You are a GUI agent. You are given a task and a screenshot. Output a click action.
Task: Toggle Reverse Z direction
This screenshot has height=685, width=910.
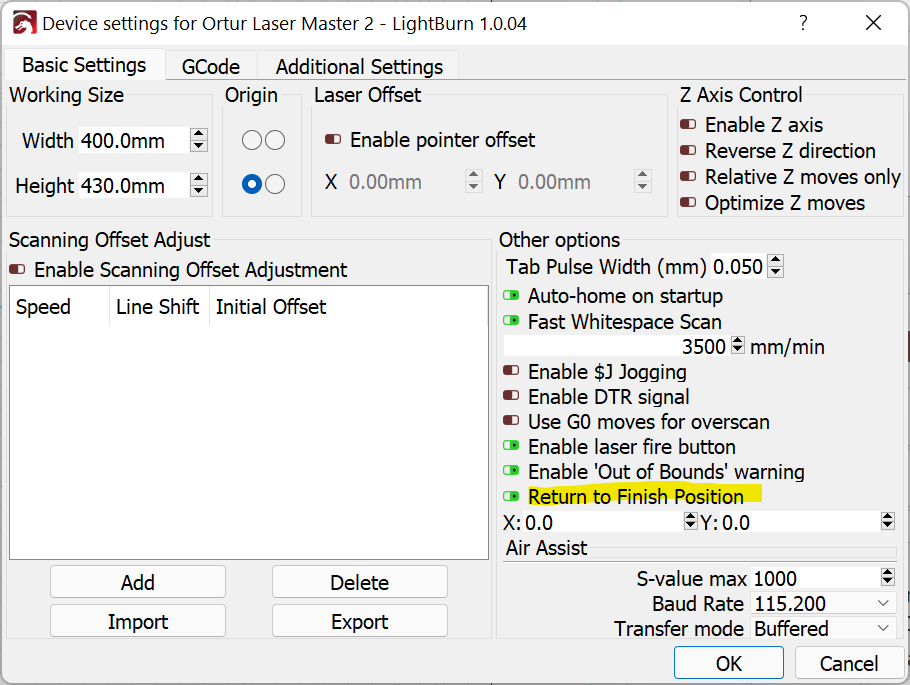tap(688, 150)
